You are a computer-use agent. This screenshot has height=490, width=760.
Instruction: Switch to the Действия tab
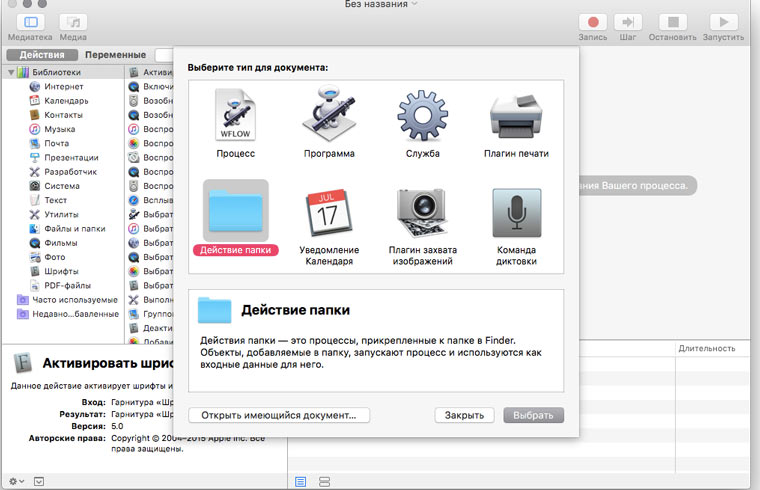[42, 55]
